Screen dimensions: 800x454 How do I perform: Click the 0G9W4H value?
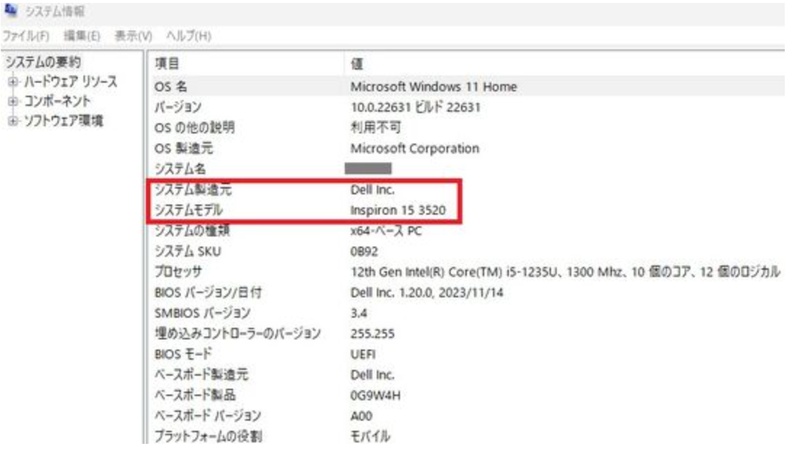coord(375,395)
